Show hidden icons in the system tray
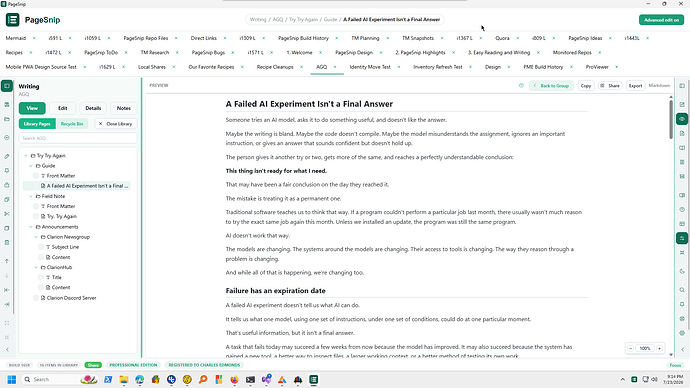This screenshot has height=388, width=690. (x=622, y=379)
